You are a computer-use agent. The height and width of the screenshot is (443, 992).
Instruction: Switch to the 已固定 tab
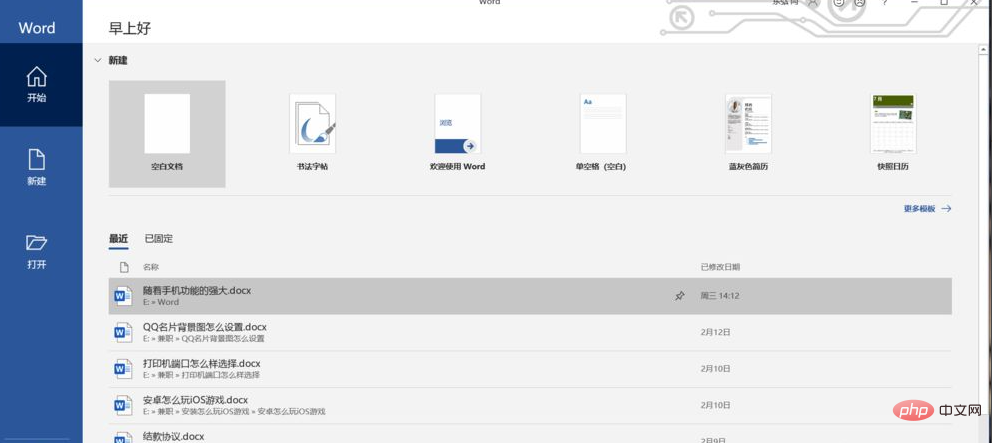[x=159, y=239]
